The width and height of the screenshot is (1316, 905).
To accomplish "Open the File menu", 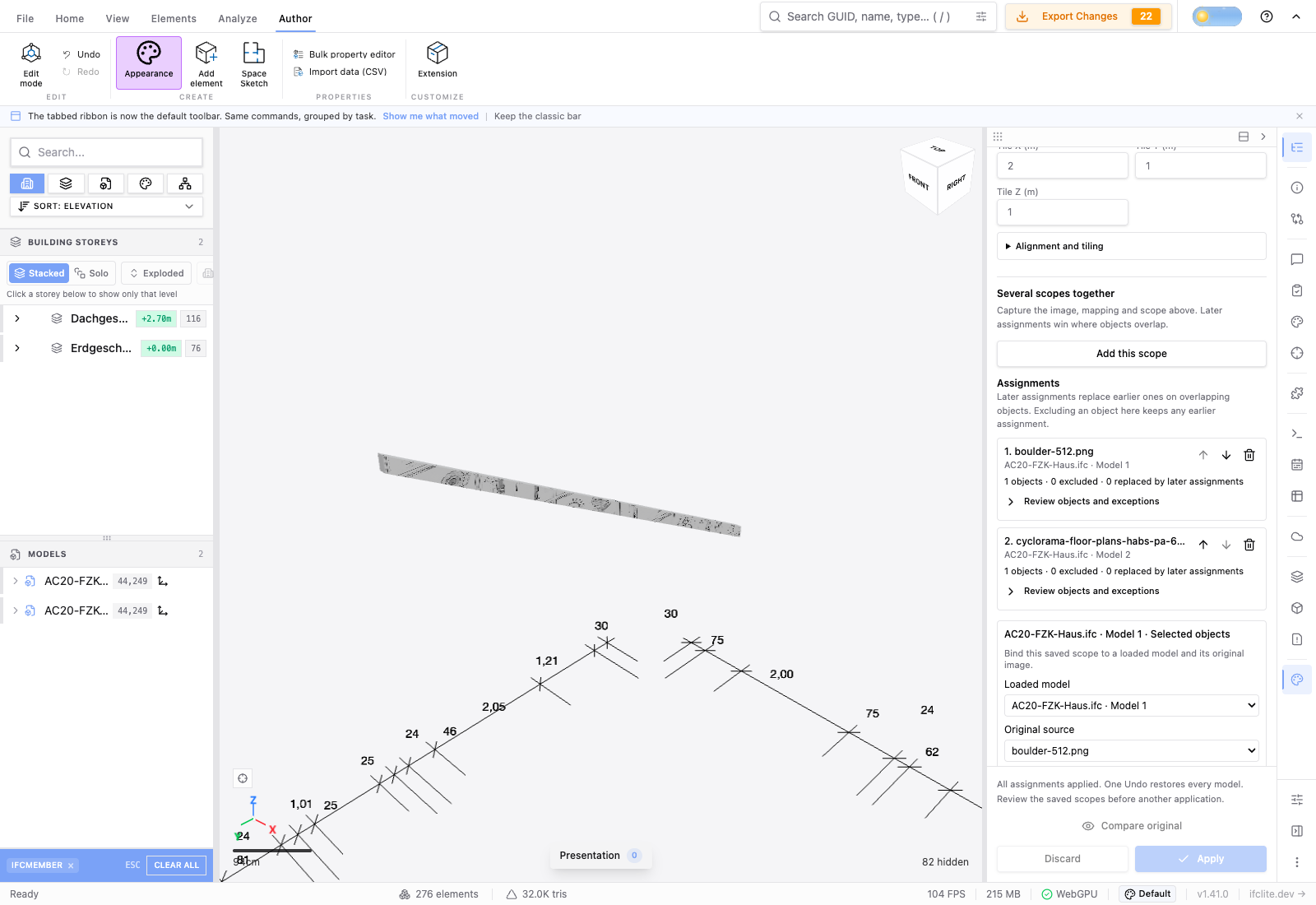I will pos(25,18).
